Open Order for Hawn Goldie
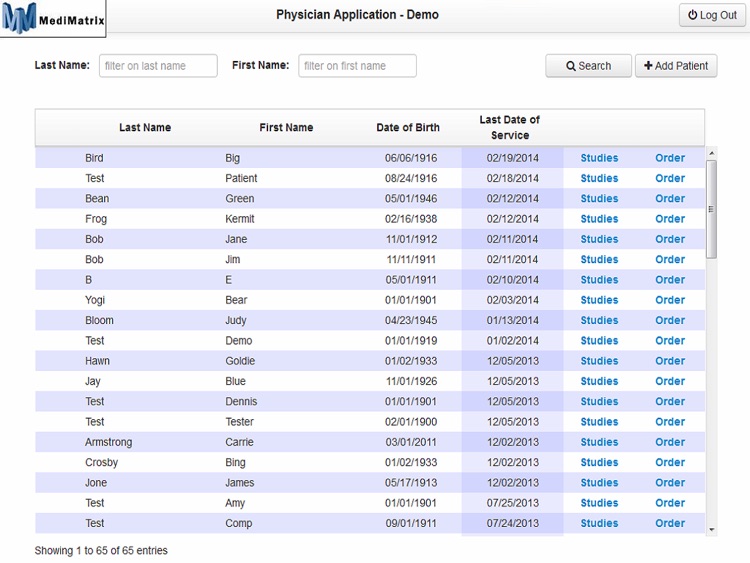Screen dimensions: 750x563 coord(670,361)
